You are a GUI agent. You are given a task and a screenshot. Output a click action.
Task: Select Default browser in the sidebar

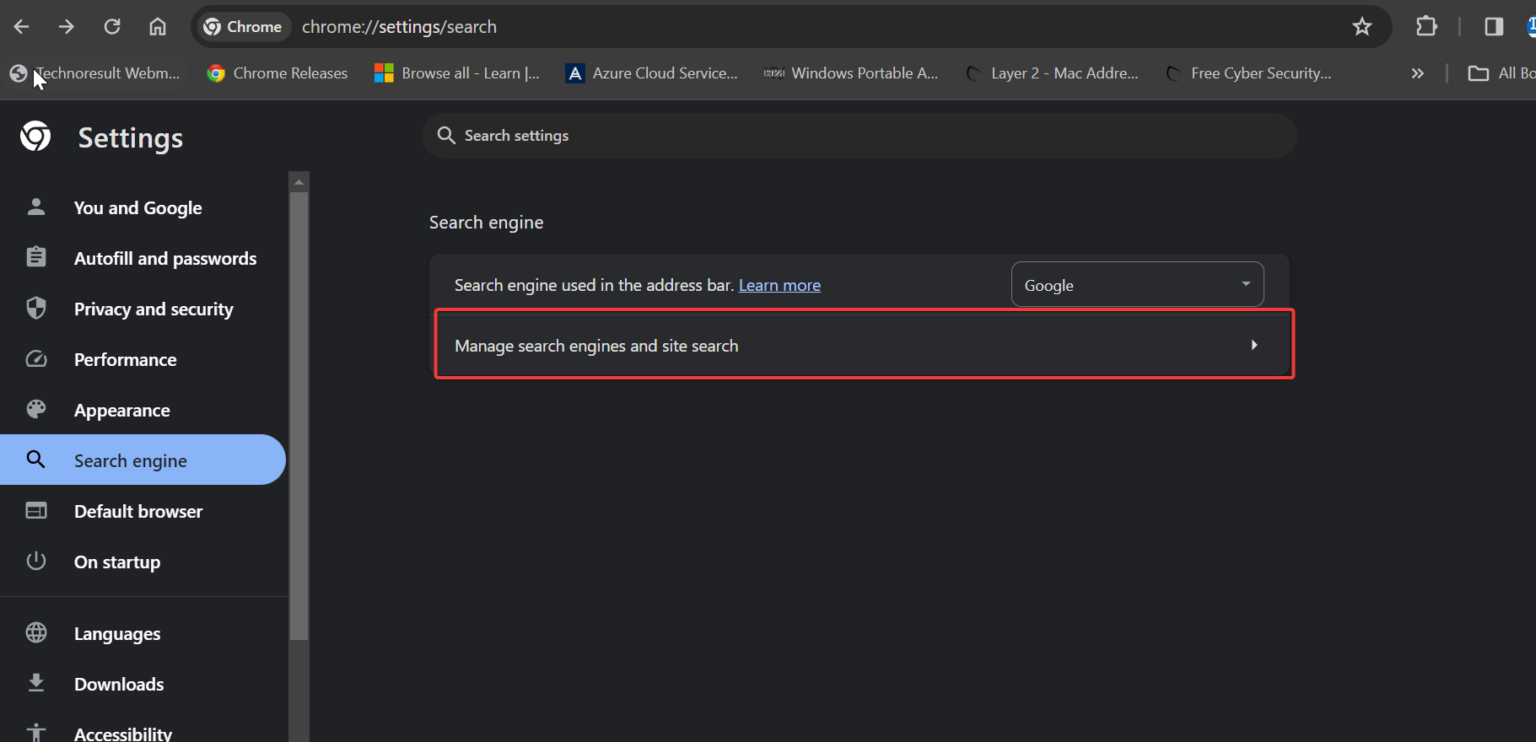(138, 511)
